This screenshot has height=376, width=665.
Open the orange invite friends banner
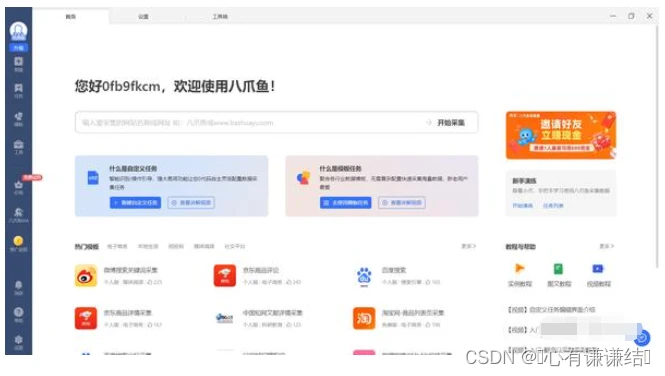tap(561, 135)
